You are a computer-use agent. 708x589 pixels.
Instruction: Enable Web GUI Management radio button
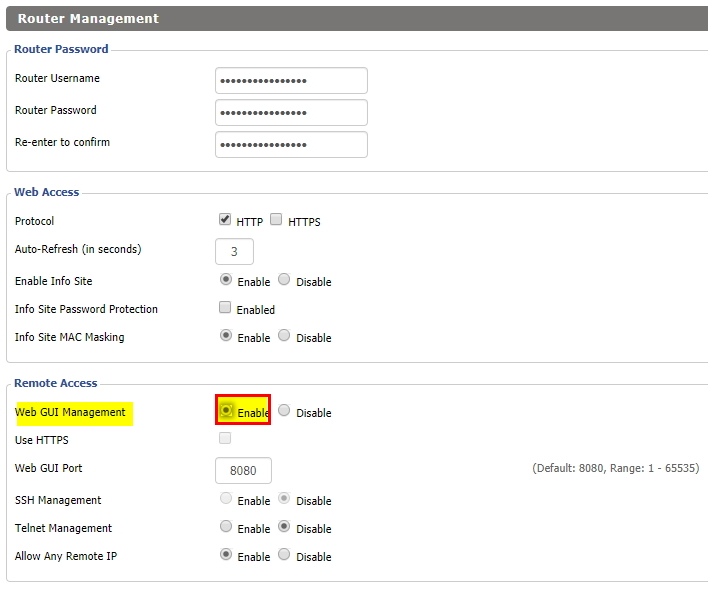[x=226, y=411]
